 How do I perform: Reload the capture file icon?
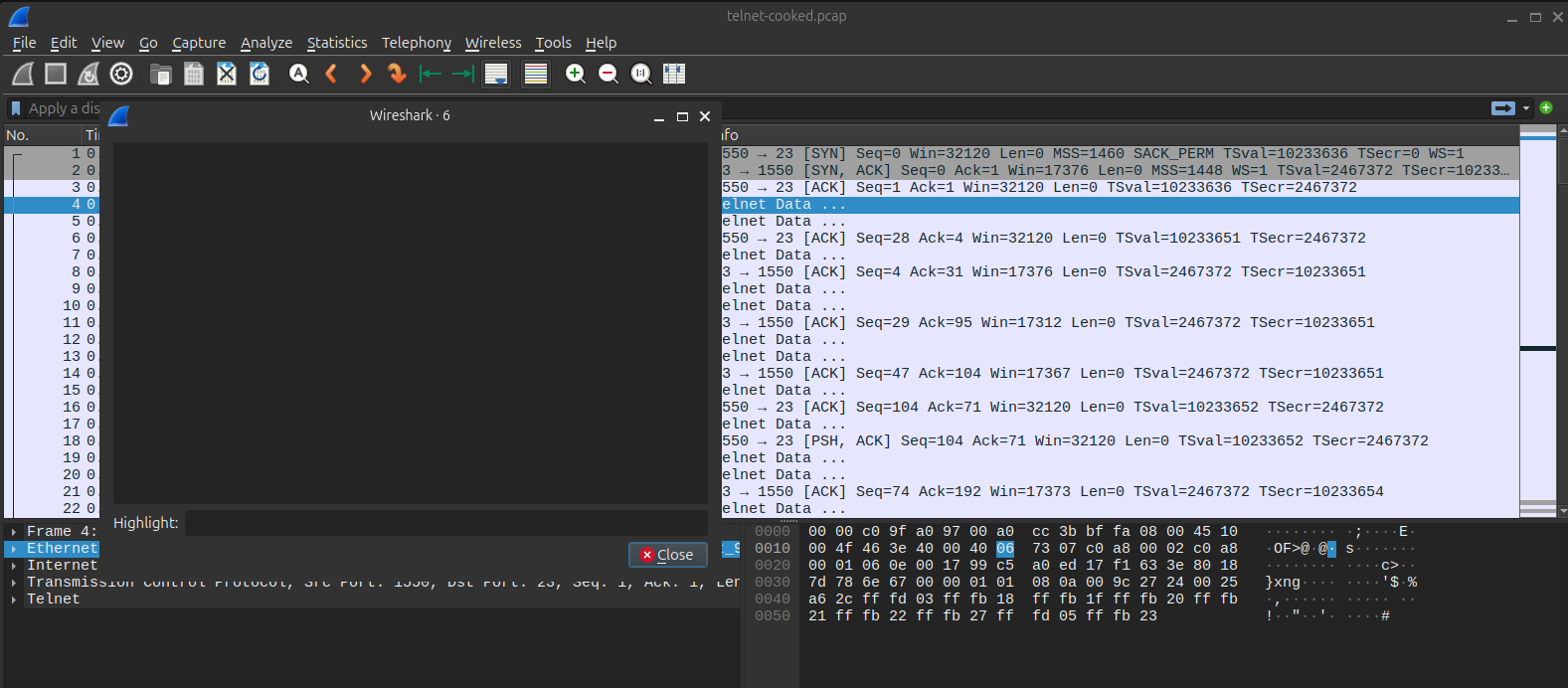point(260,74)
